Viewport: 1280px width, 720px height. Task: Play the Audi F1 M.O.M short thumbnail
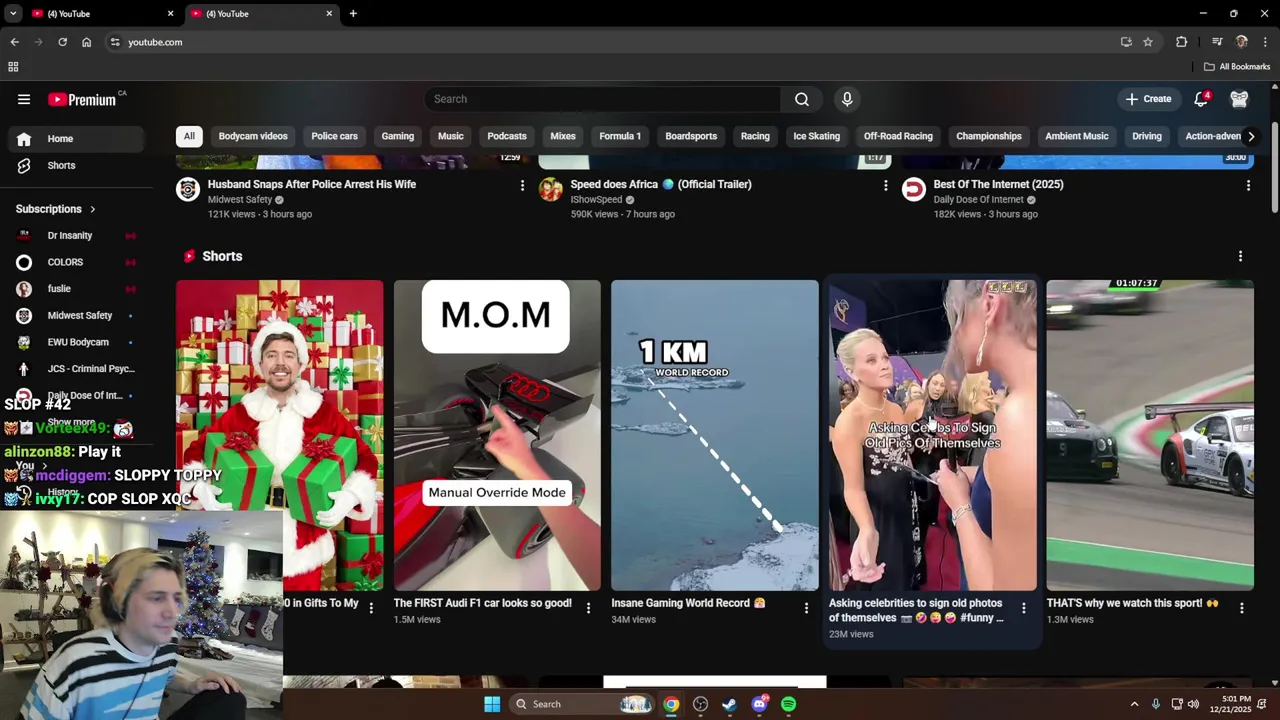point(497,435)
